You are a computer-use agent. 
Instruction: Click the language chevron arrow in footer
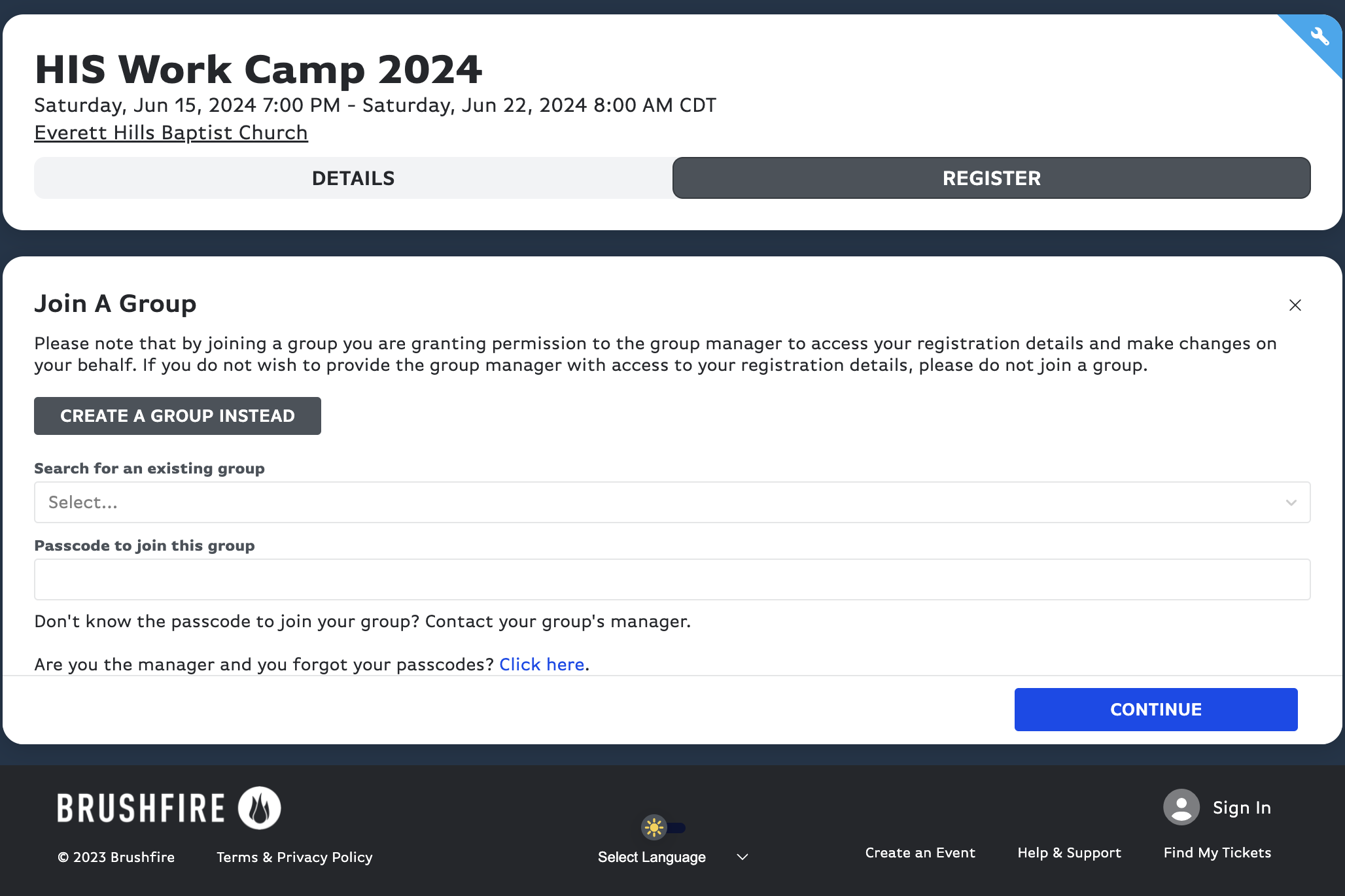coord(742,857)
